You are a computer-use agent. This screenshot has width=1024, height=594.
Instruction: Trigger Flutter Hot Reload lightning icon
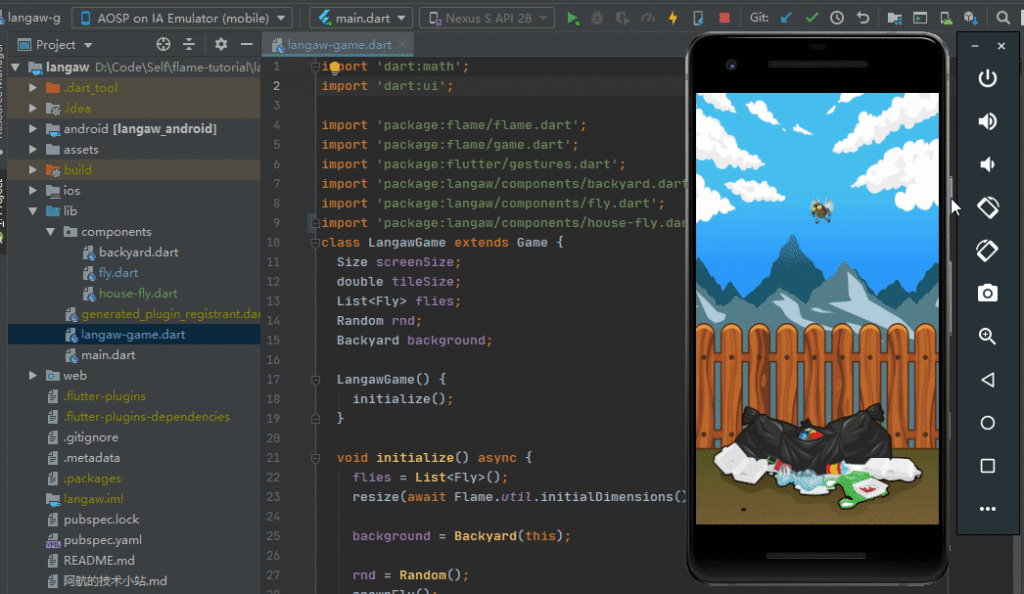coord(672,18)
